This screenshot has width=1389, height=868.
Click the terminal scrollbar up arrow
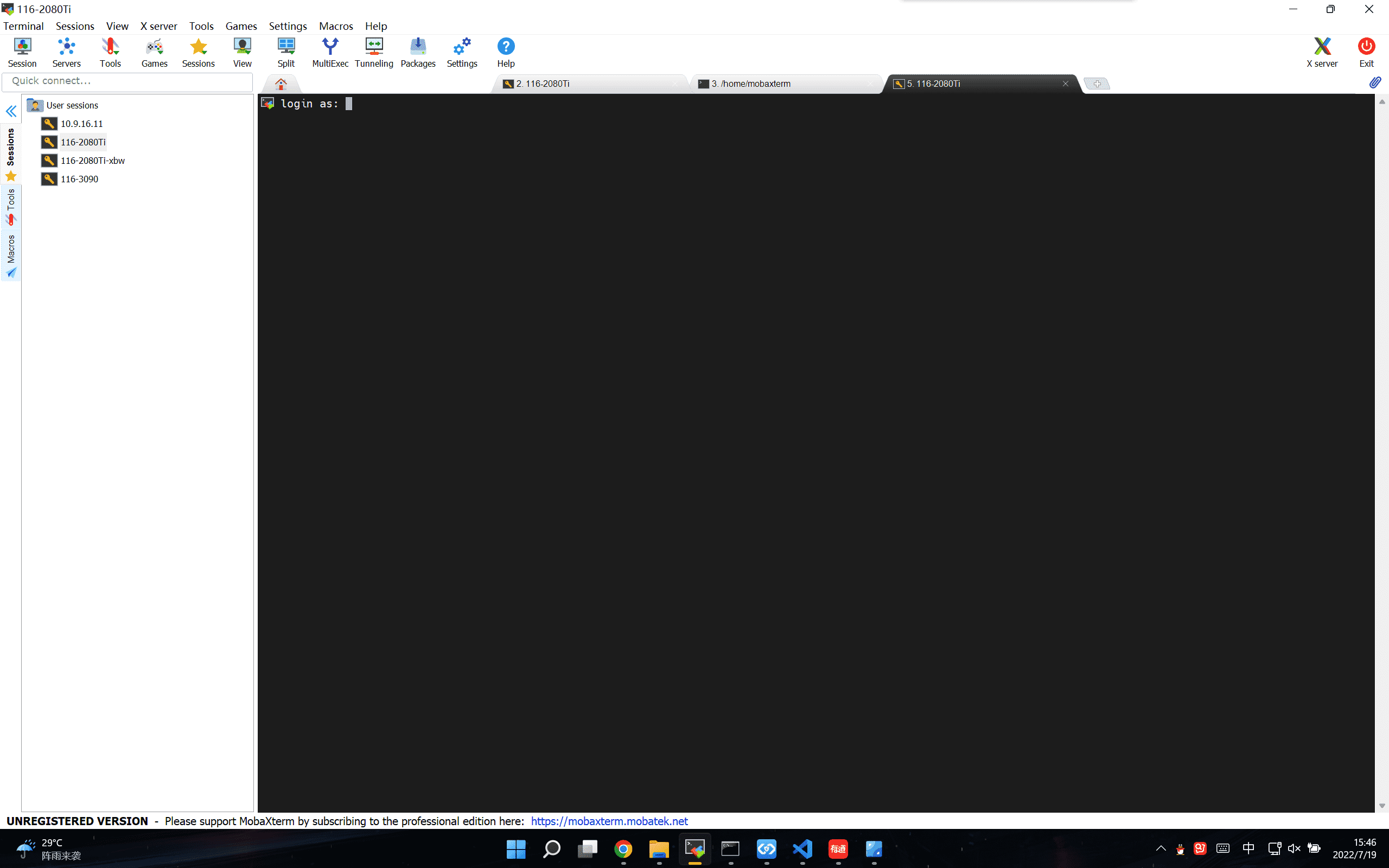[1382, 101]
